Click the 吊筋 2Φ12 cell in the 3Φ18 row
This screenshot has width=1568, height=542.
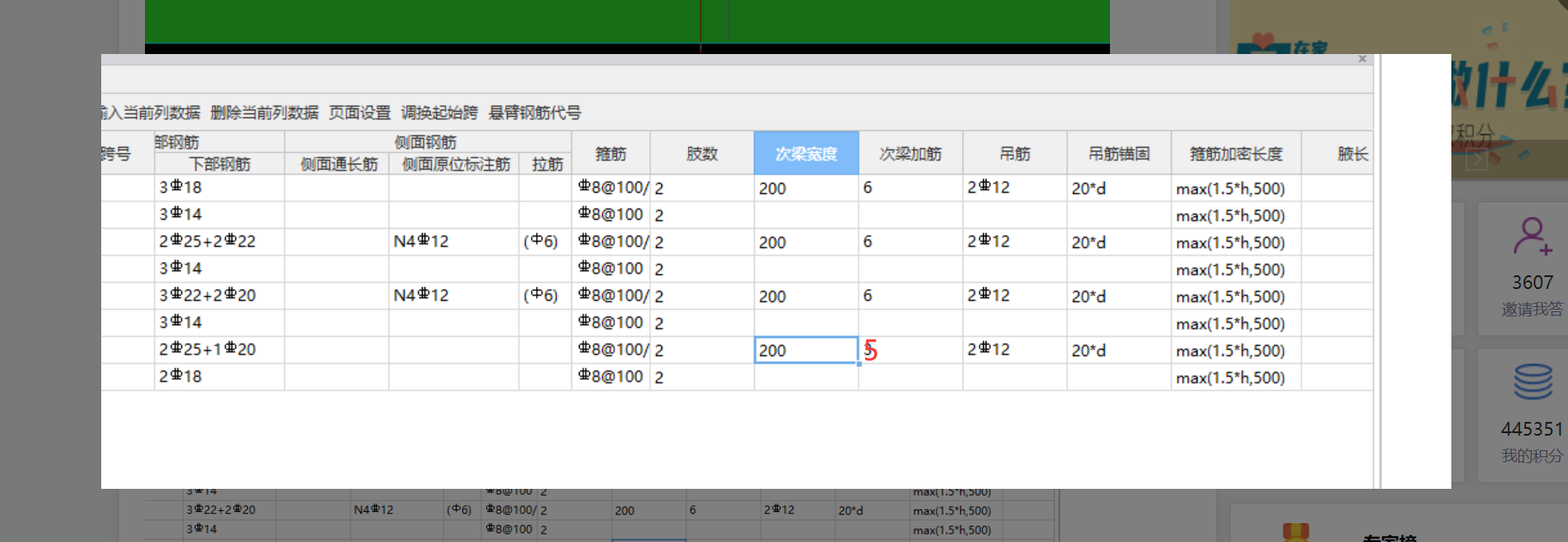coord(1015,188)
